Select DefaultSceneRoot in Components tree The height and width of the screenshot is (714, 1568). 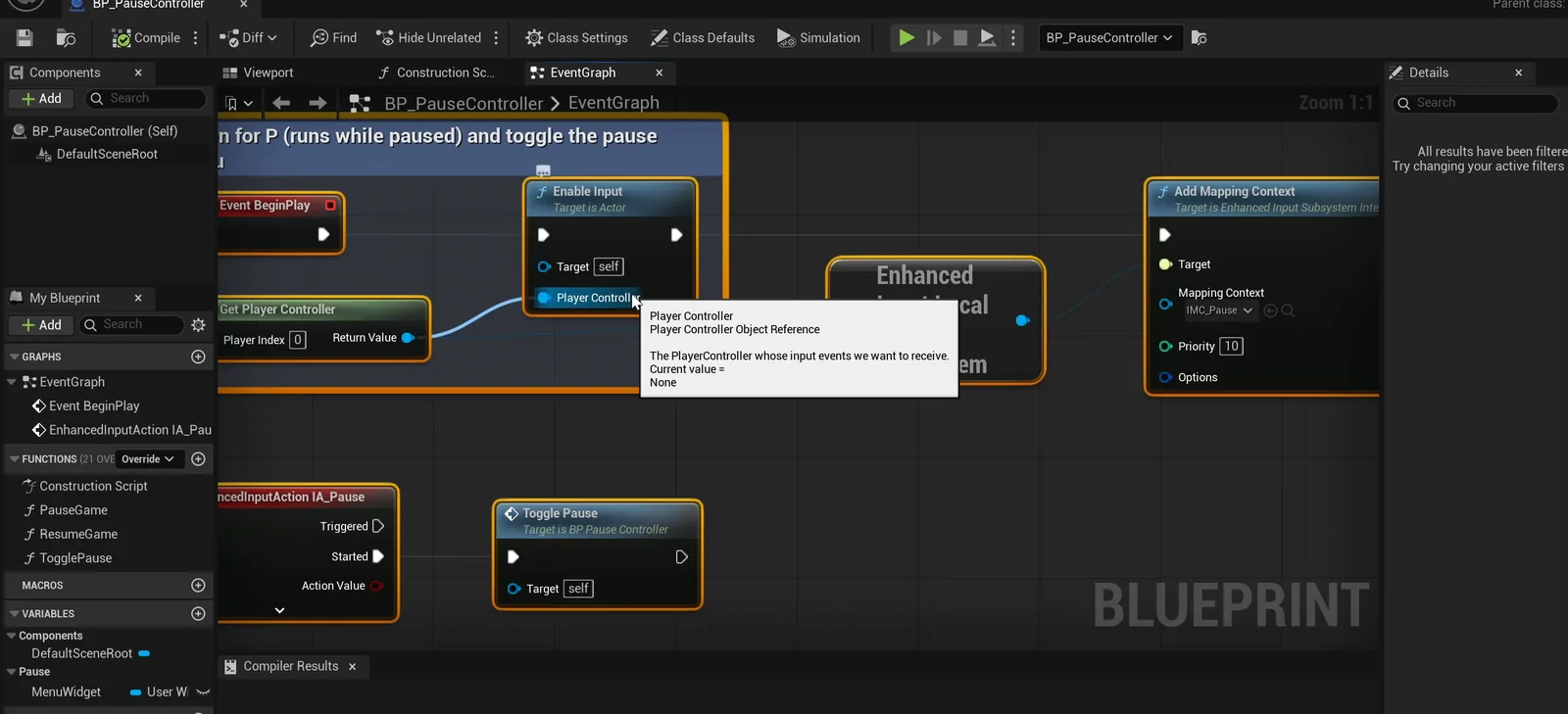[107, 155]
